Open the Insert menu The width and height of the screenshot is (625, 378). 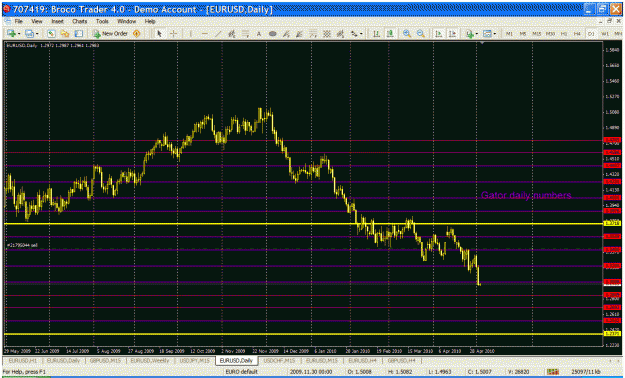(57, 21)
